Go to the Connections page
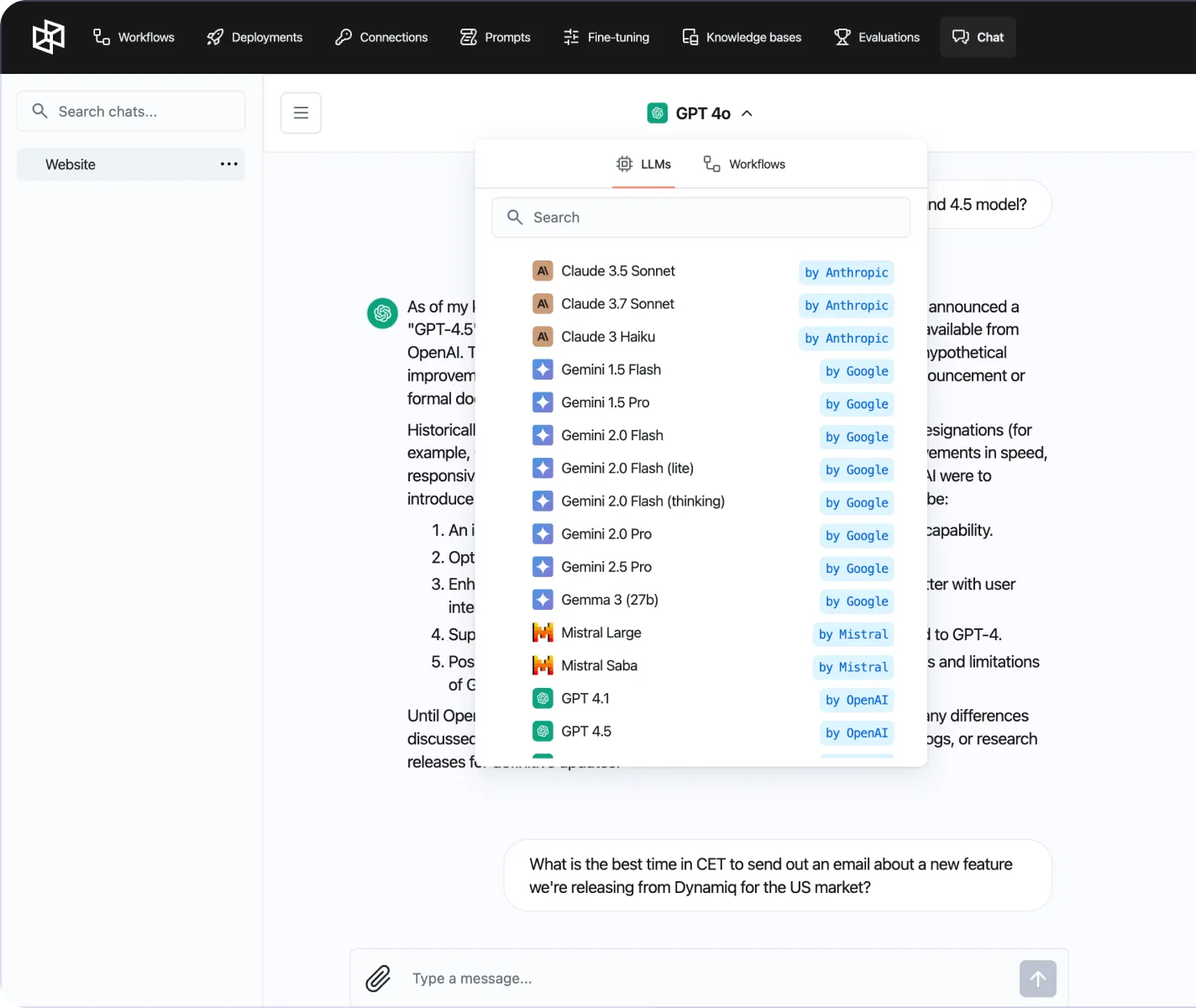 pyautogui.click(x=381, y=37)
